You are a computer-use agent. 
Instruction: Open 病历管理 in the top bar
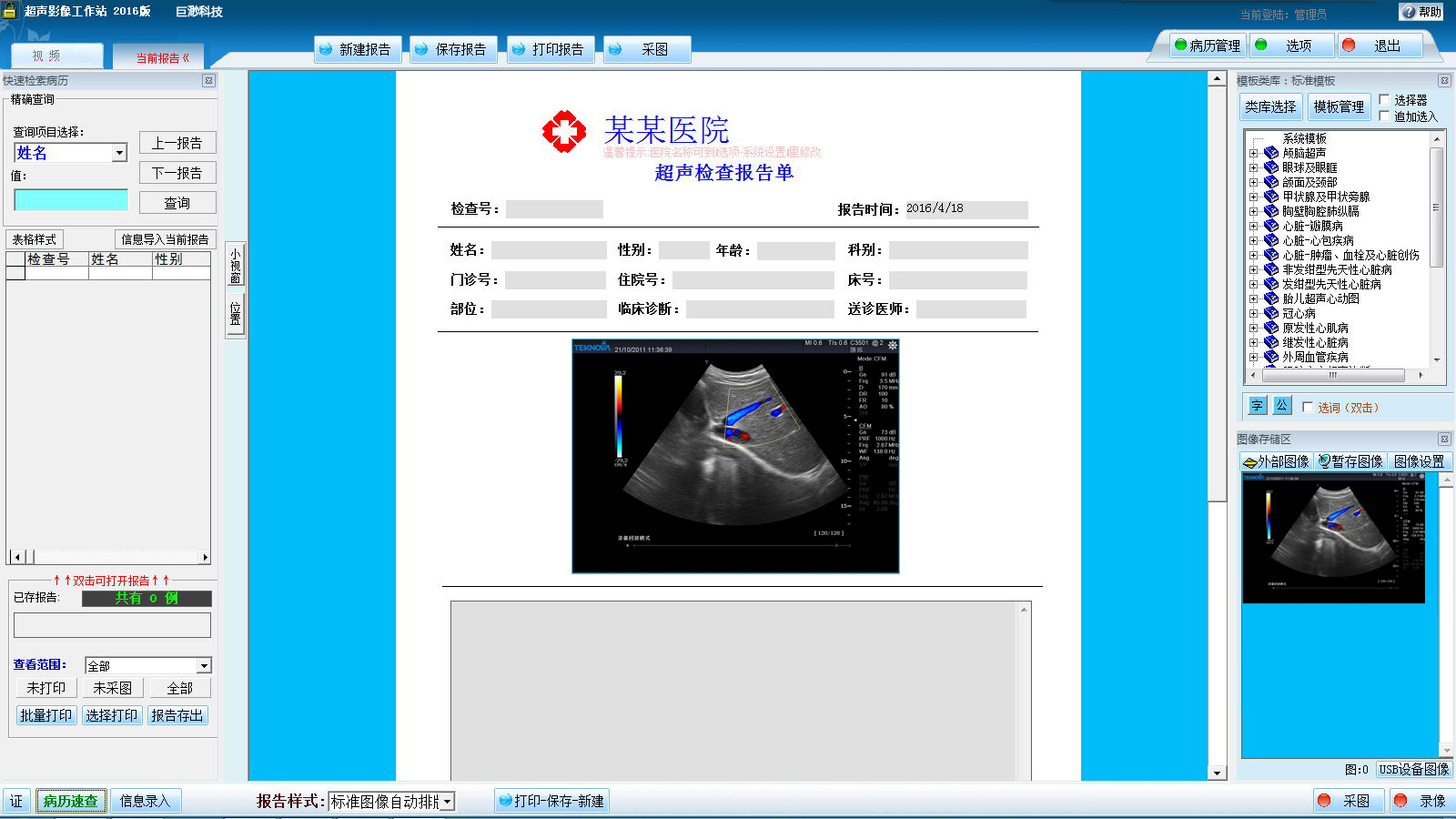(x=1208, y=45)
